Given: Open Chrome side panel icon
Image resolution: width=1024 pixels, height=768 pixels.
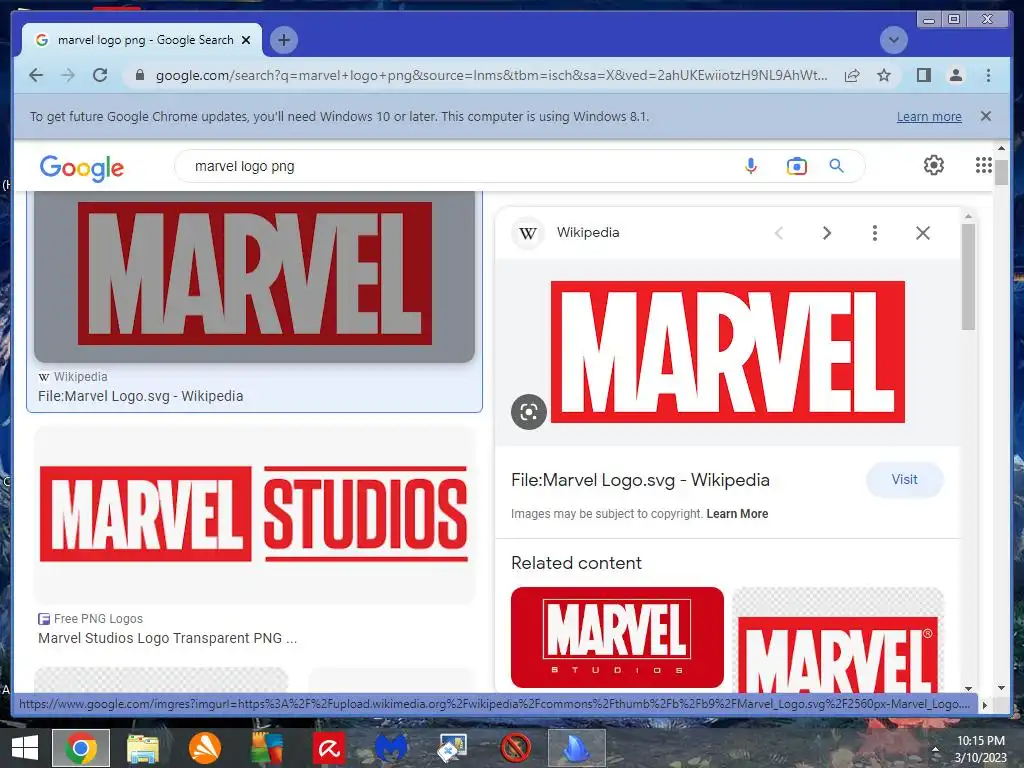Looking at the screenshot, I should click(x=923, y=75).
